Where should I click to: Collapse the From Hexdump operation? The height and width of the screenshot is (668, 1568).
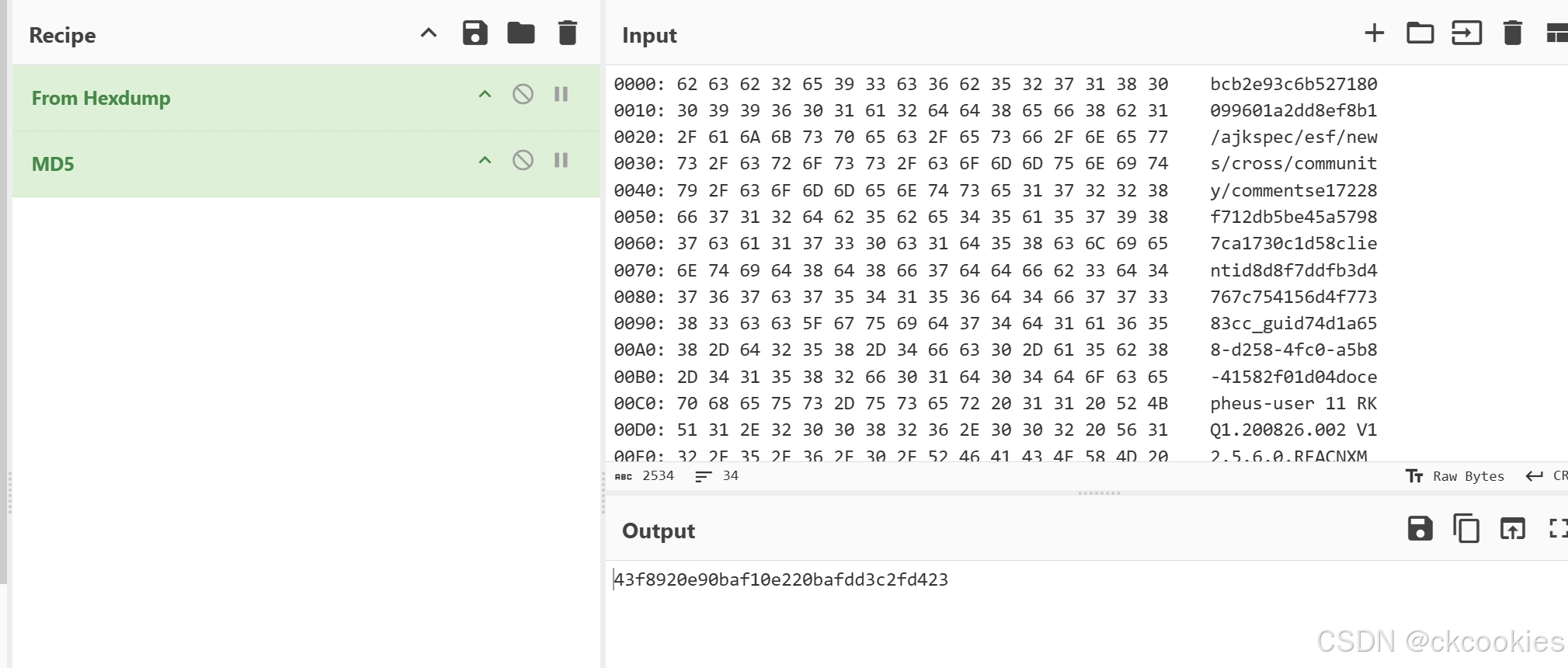[485, 95]
